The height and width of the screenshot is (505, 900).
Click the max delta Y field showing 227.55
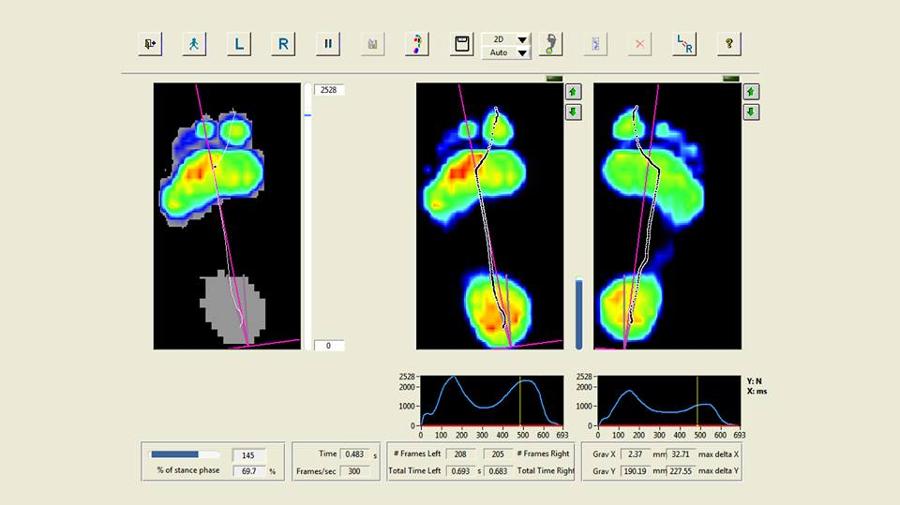tap(681, 471)
